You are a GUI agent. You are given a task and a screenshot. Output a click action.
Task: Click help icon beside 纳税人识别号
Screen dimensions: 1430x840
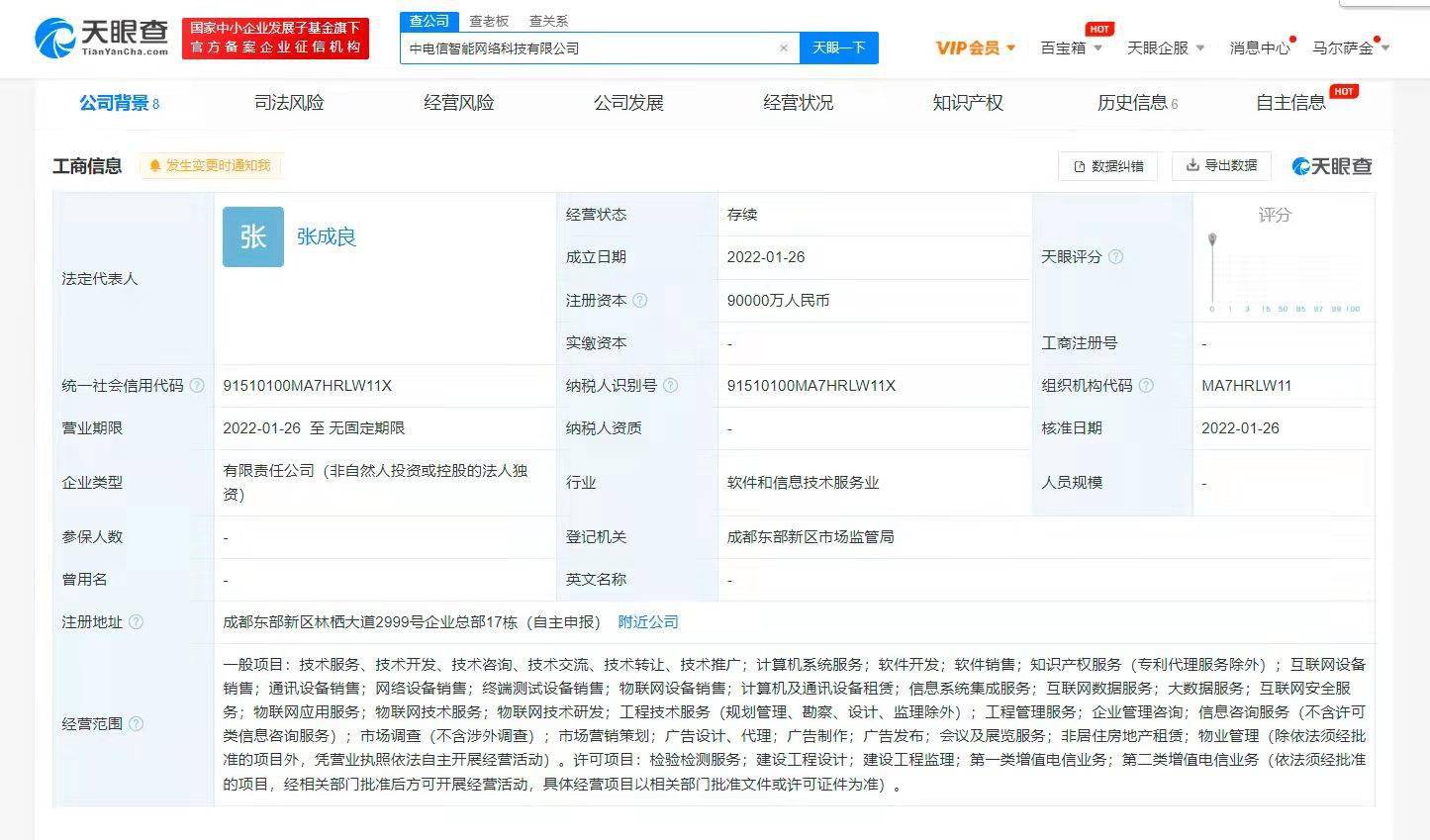coord(670,385)
